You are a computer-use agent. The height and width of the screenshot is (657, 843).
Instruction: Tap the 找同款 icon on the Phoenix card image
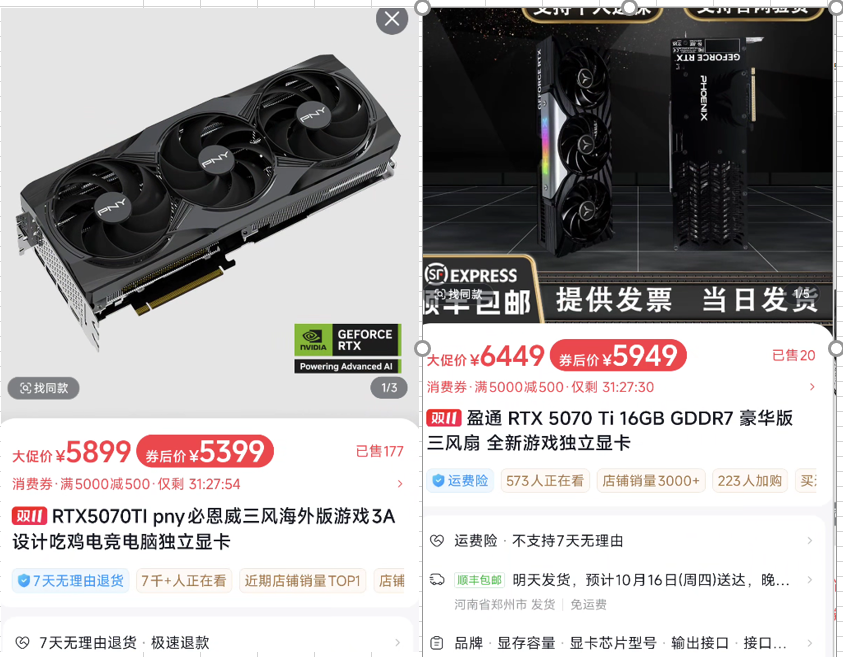point(459,294)
